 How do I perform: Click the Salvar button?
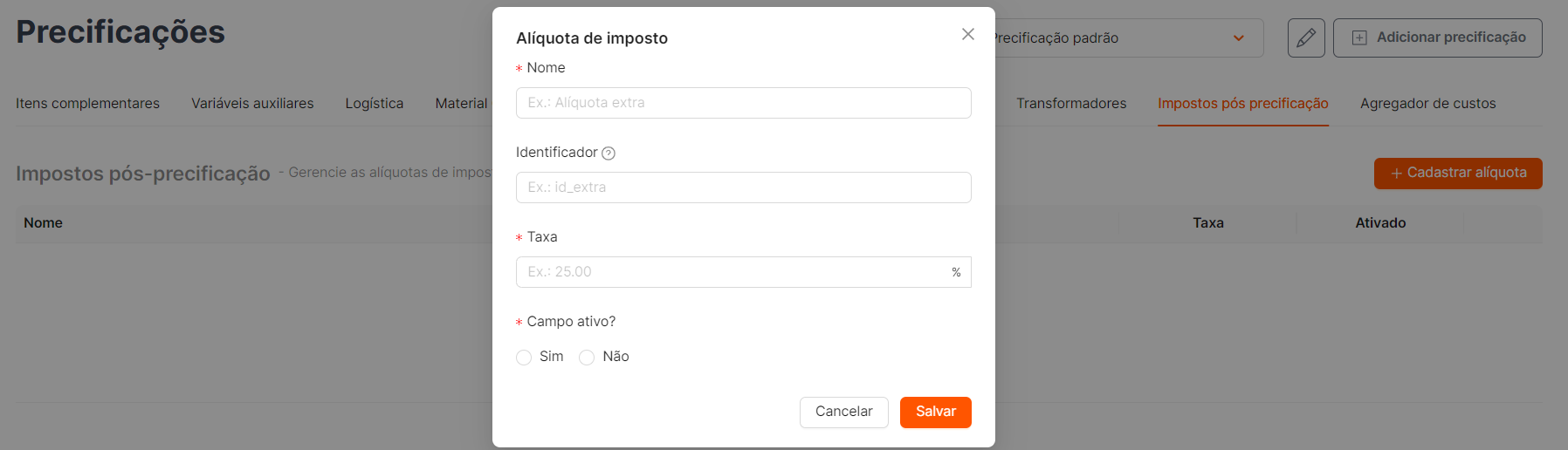tap(936, 412)
